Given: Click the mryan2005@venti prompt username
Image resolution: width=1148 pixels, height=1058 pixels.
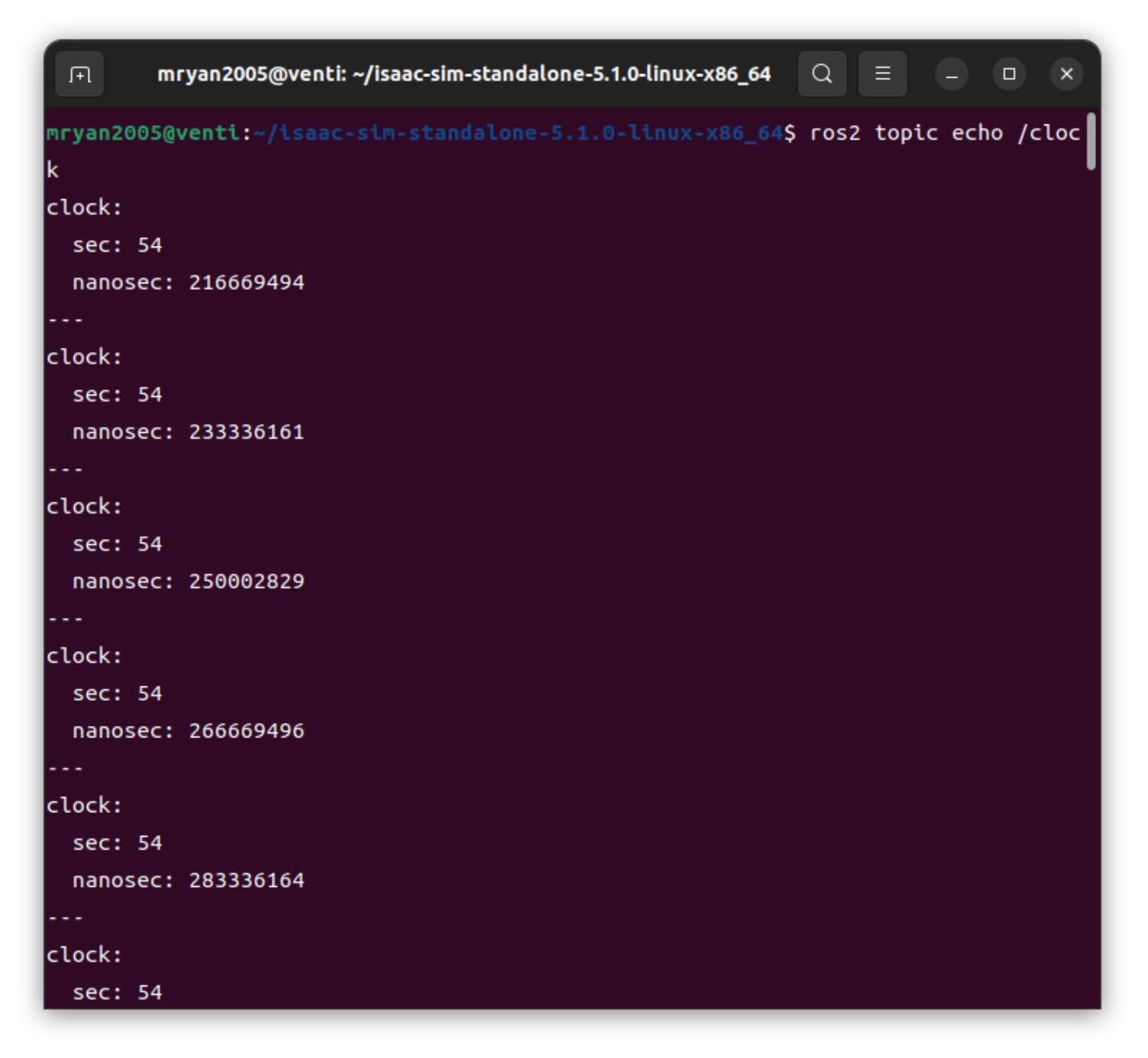Looking at the screenshot, I should point(143,134).
